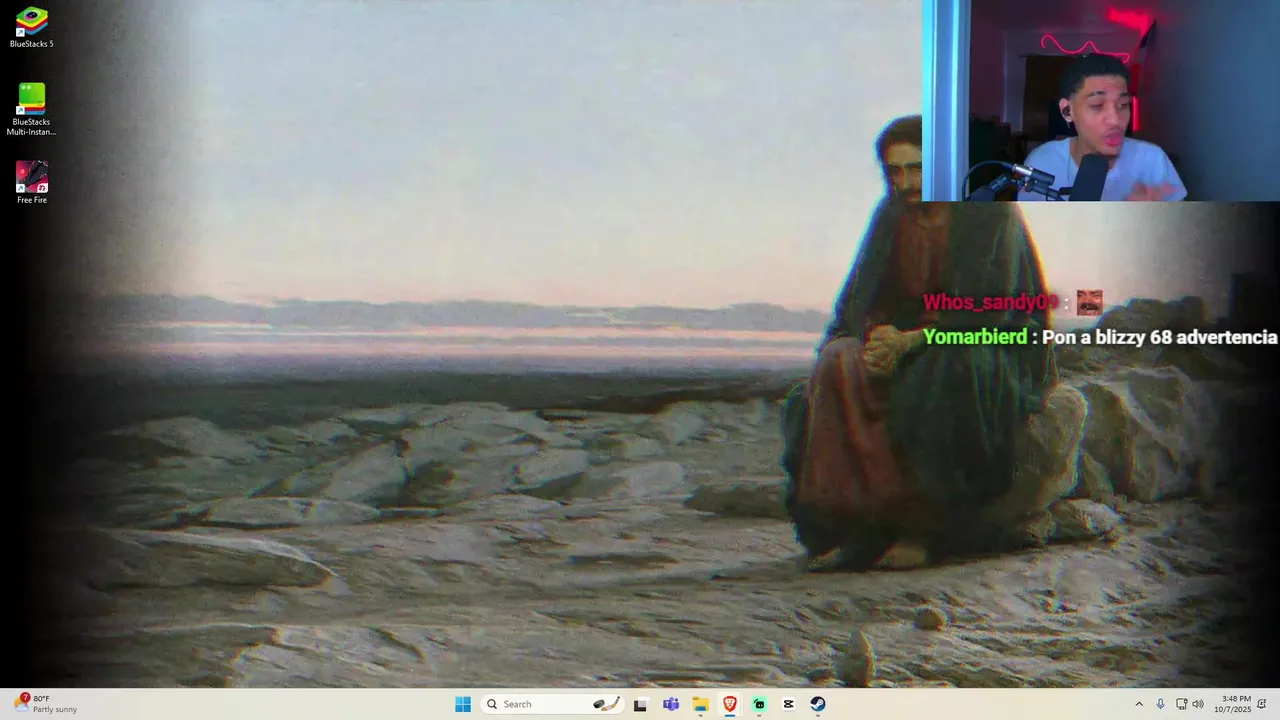Screen dimensions: 1280x720
Task: Open the notification bell in the taskbar
Action: (1262, 704)
